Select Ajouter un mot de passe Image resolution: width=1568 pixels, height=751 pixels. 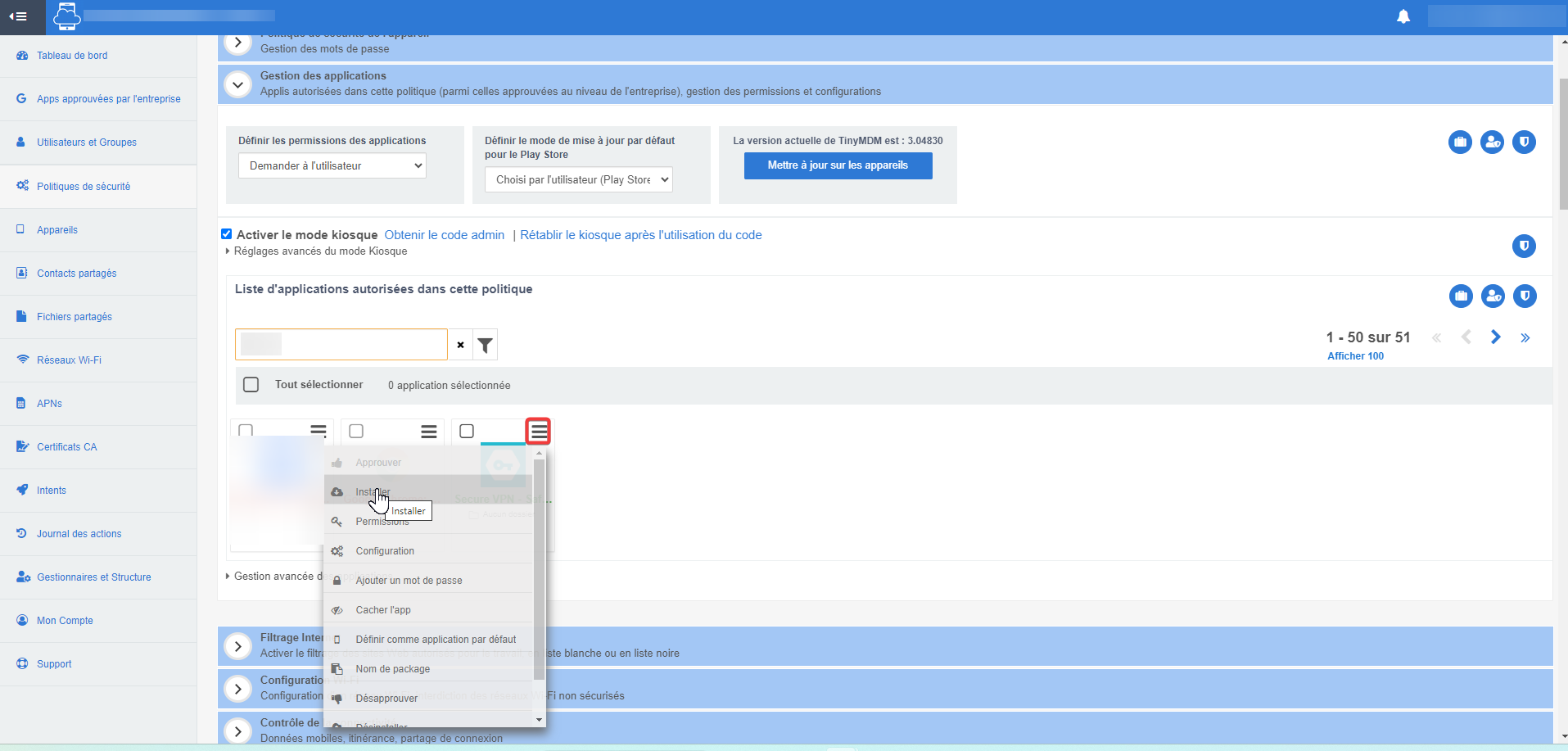428,581
